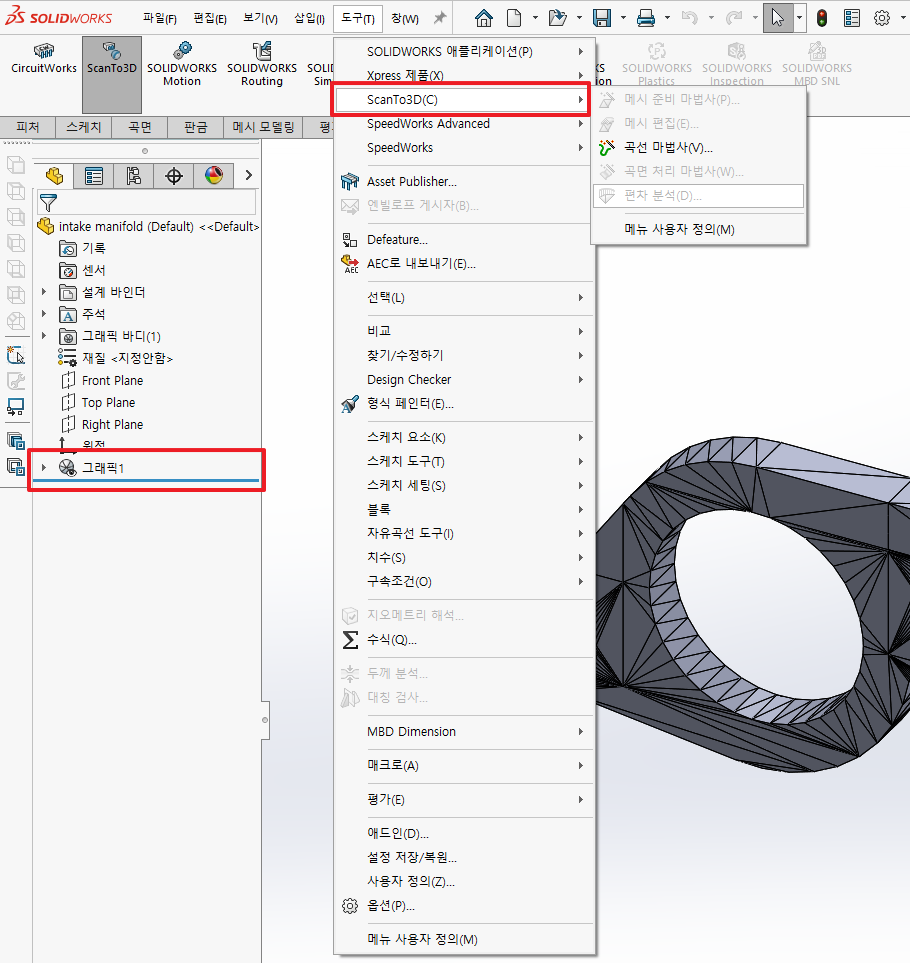The image size is (910, 963).
Task: Open 형식 페인터(E) format painter
Action: 410,404
